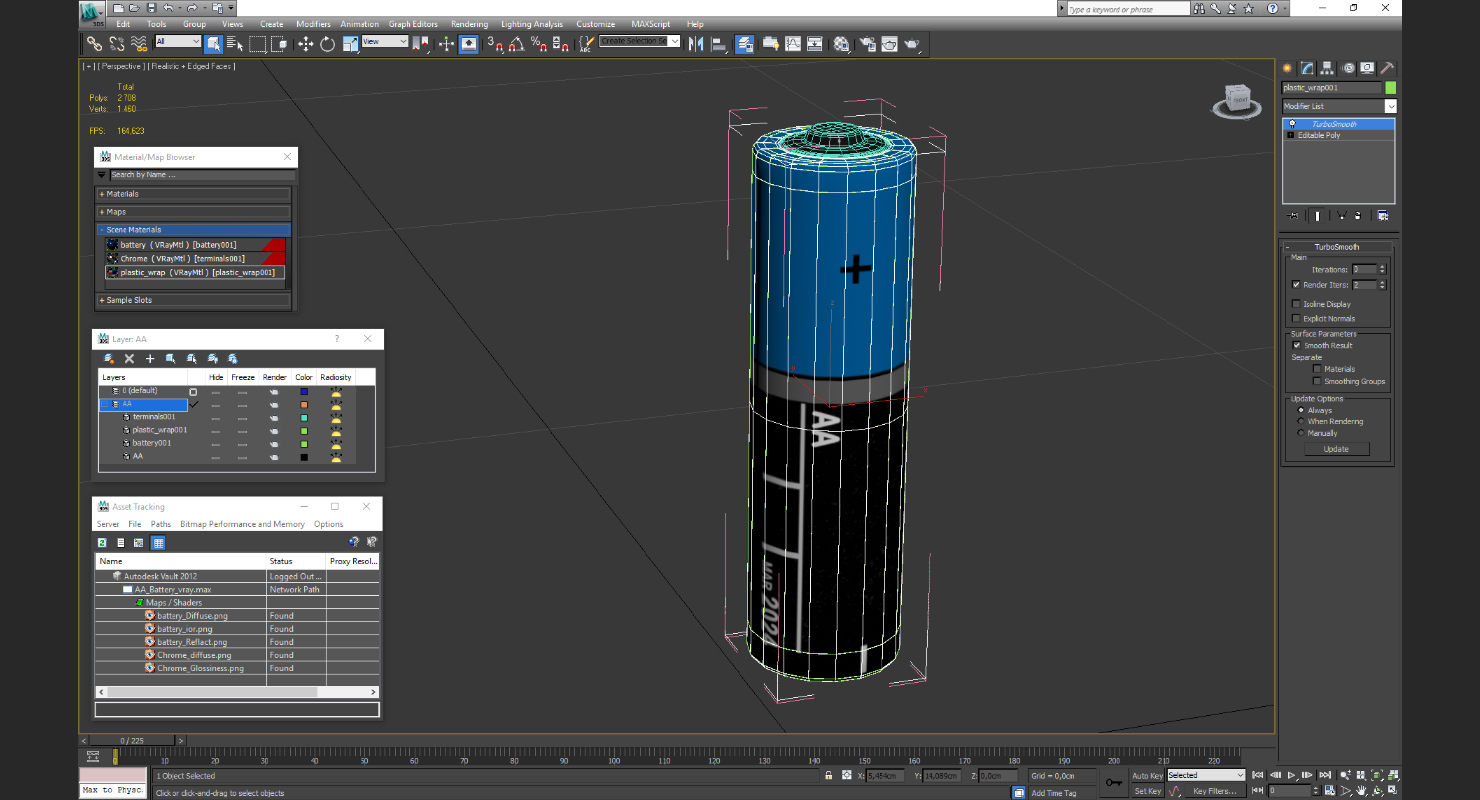Image resolution: width=1480 pixels, height=800 pixels.
Task: Click Pin Stack under modifier list
Action: coord(1293,215)
